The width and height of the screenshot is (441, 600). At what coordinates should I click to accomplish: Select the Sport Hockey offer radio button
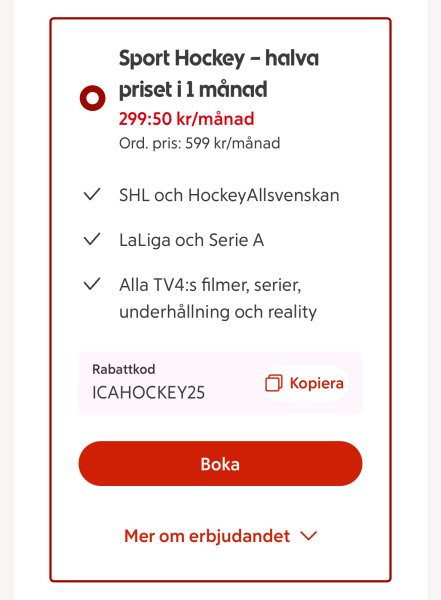coord(92,98)
